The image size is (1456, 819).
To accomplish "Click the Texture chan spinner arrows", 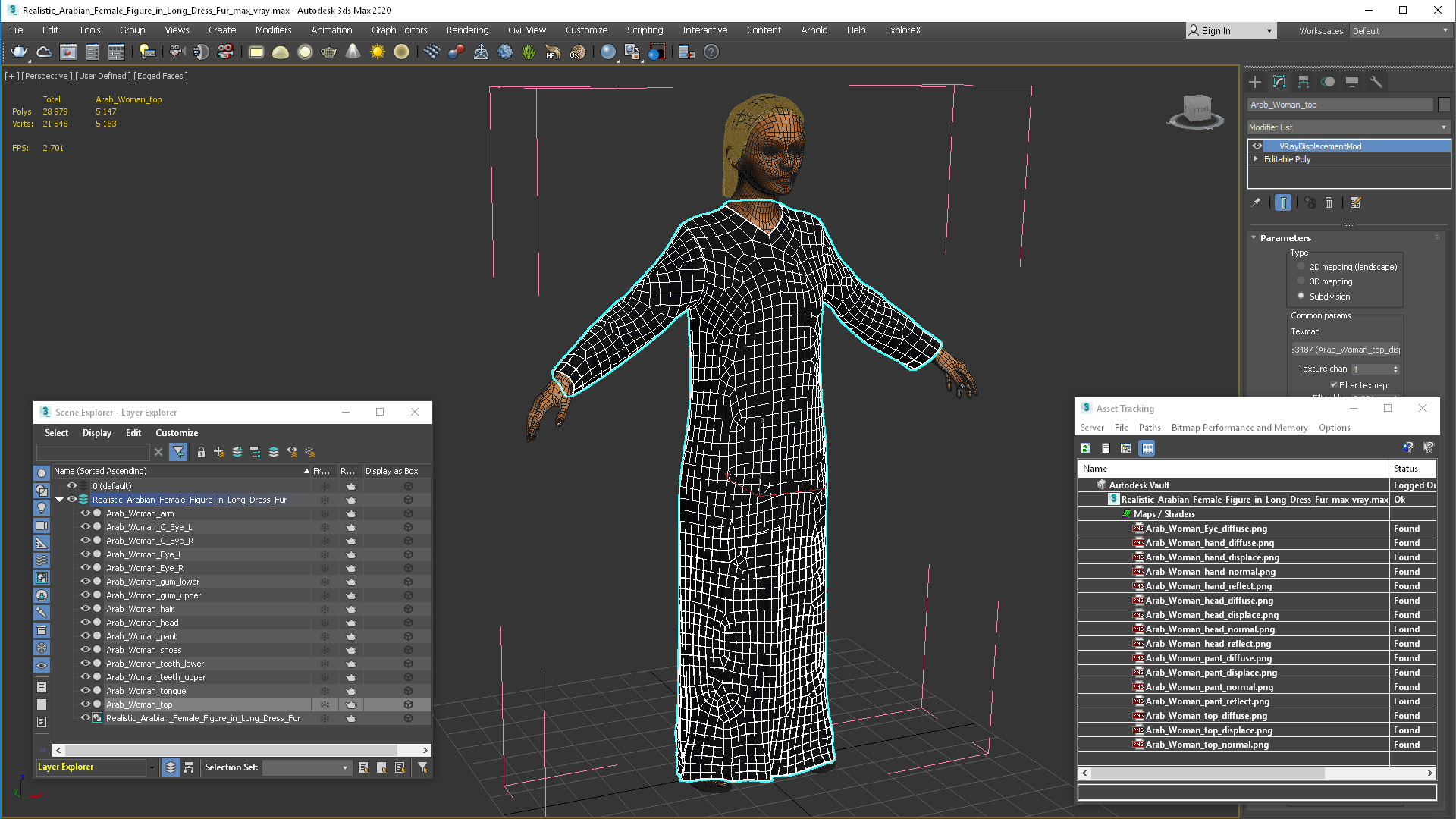I will [1395, 369].
